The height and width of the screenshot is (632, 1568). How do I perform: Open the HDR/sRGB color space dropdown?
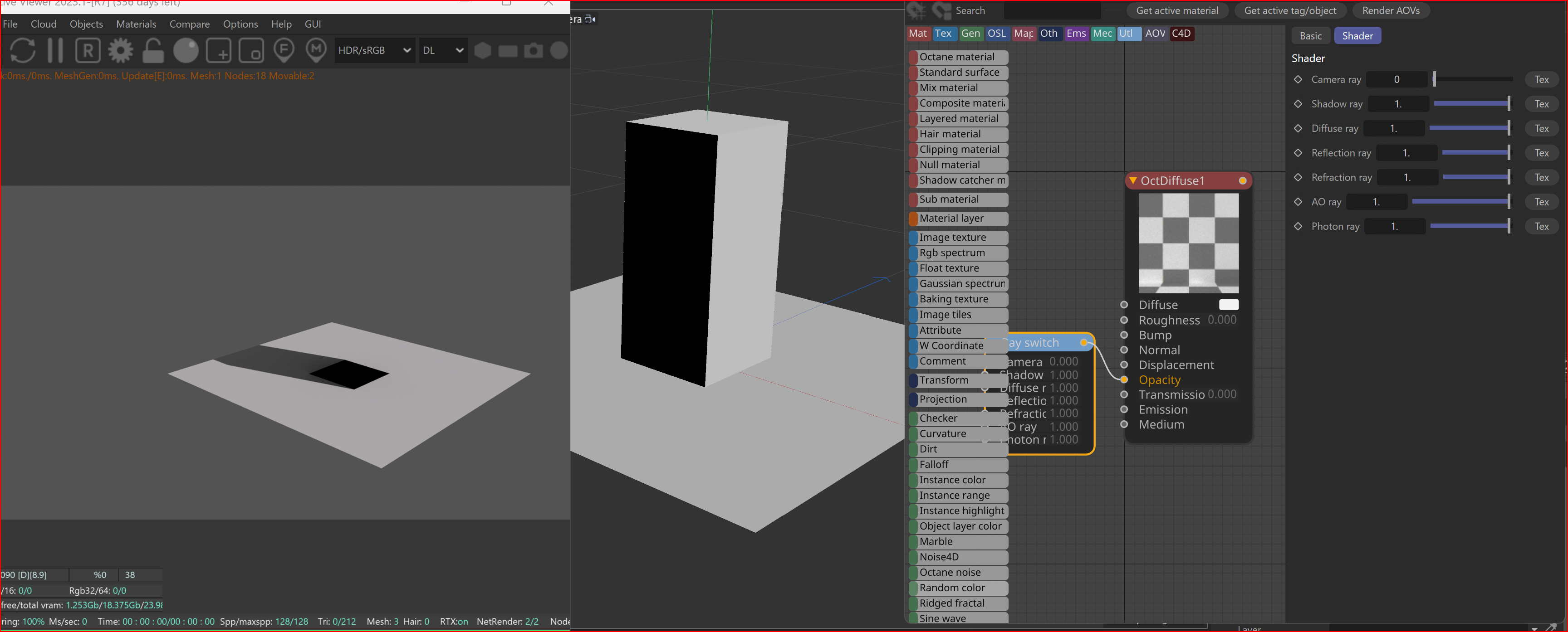click(x=374, y=50)
